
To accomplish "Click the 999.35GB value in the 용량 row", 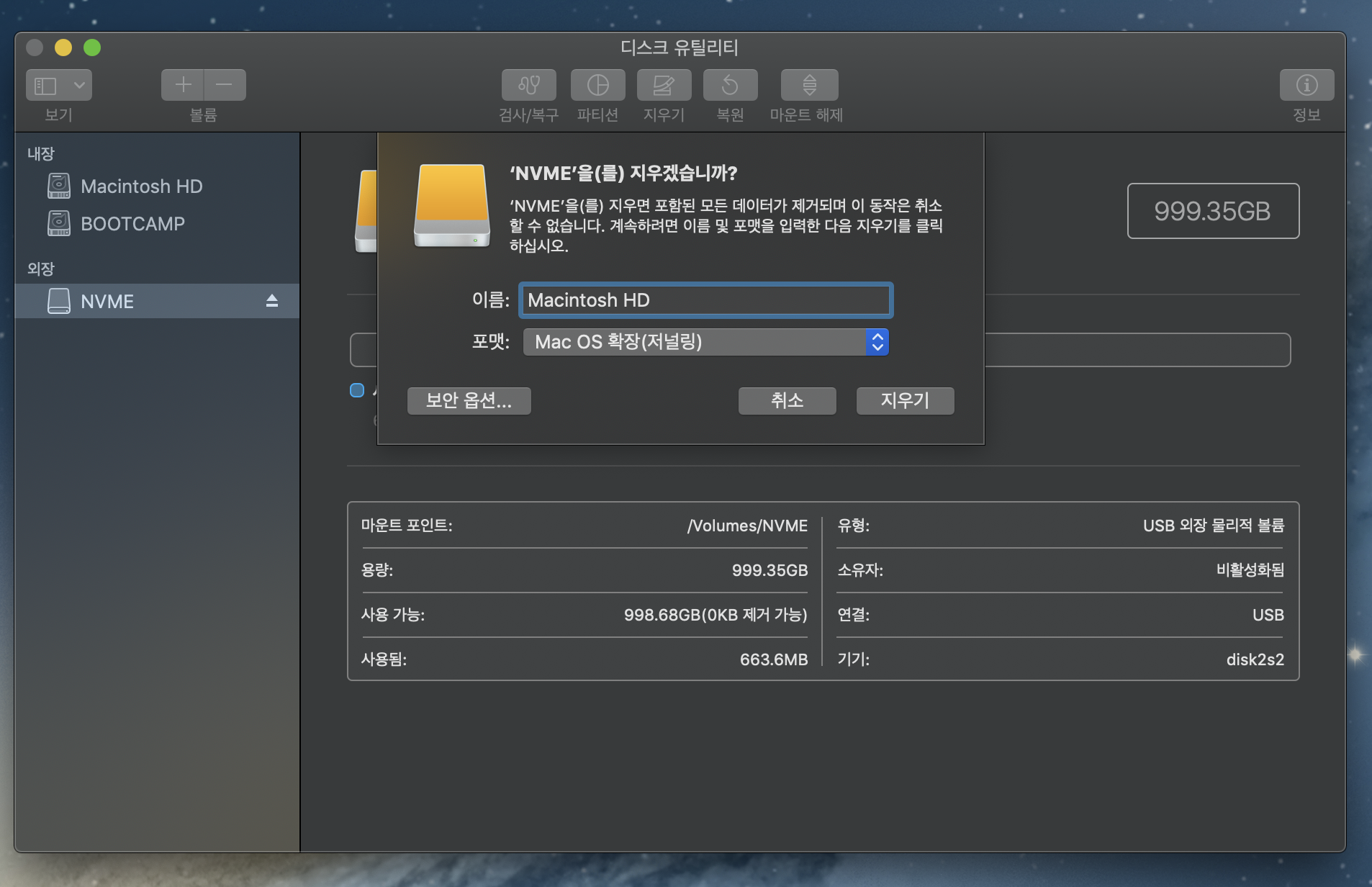I will pos(770,570).
